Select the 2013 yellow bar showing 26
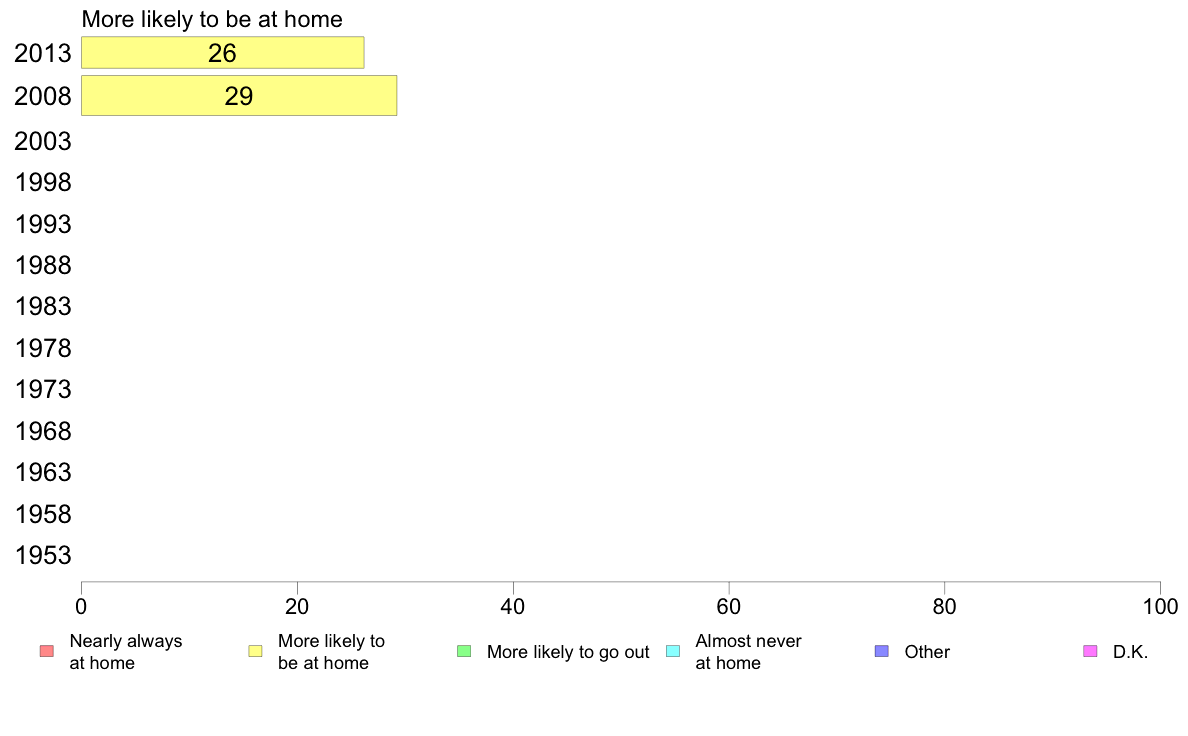The height and width of the screenshot is (736, 1188). coord(223,52)
